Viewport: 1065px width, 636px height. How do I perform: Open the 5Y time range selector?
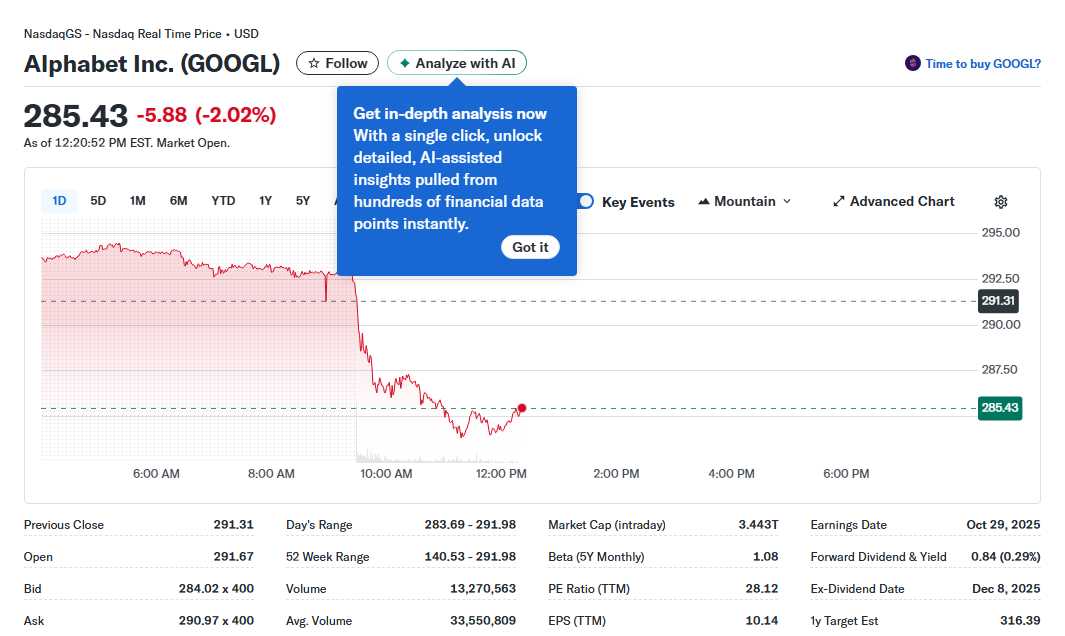302,200
